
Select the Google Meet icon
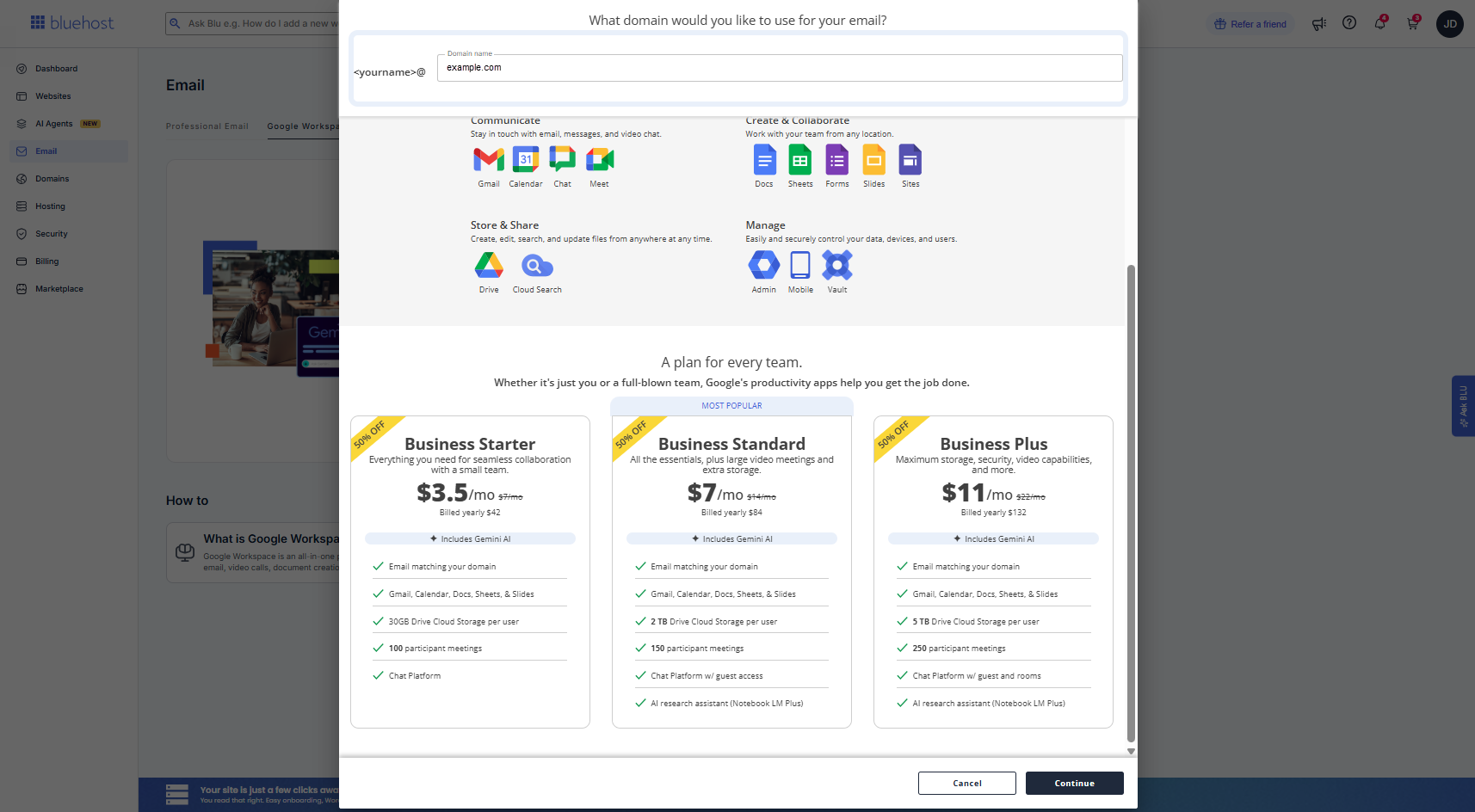click(x=600, y=159)
